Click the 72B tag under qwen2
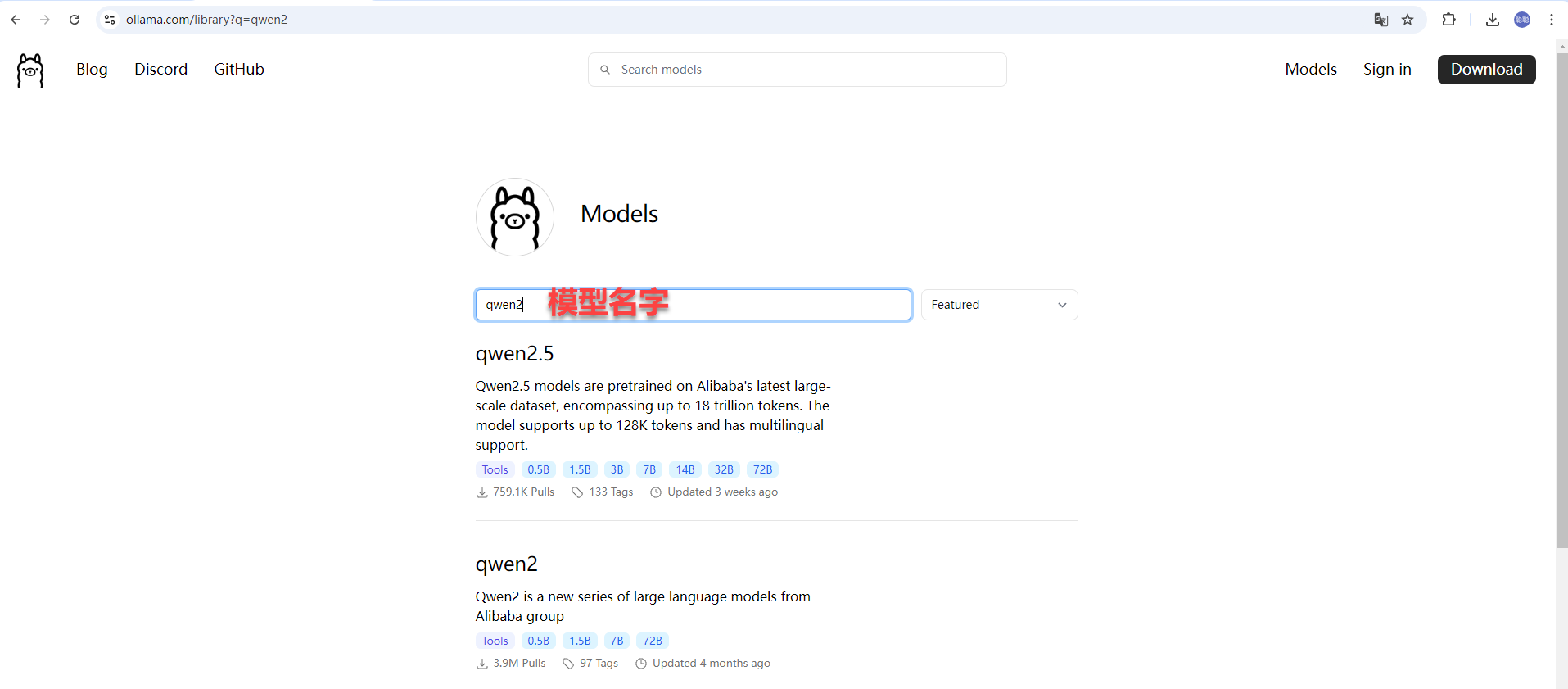The width and height of the screenshot is (1568, 689). pos(653,641)
